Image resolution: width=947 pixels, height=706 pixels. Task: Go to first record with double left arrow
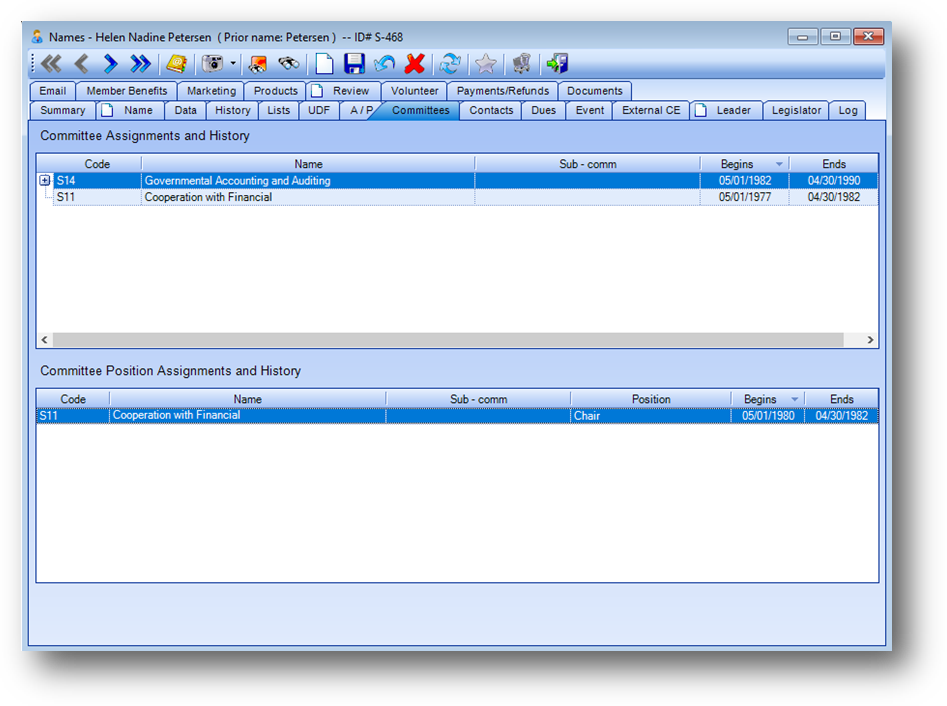pyautogui.click(x=52, y=63)
